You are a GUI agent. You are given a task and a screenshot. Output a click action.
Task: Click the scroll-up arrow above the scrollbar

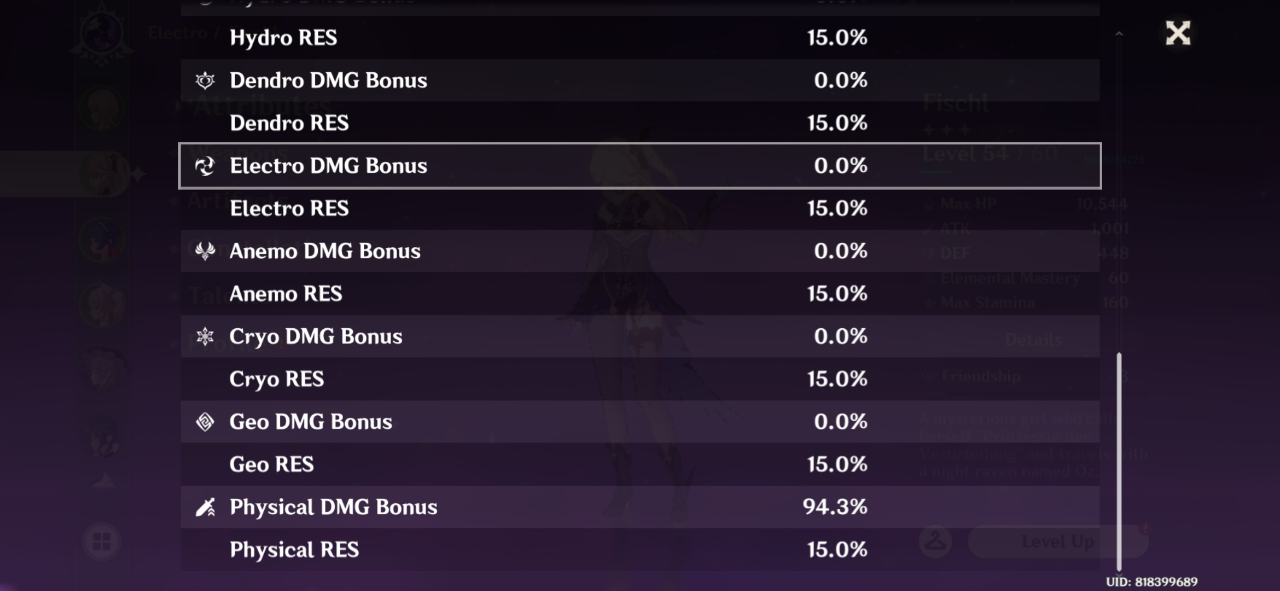coord(1119,34)
